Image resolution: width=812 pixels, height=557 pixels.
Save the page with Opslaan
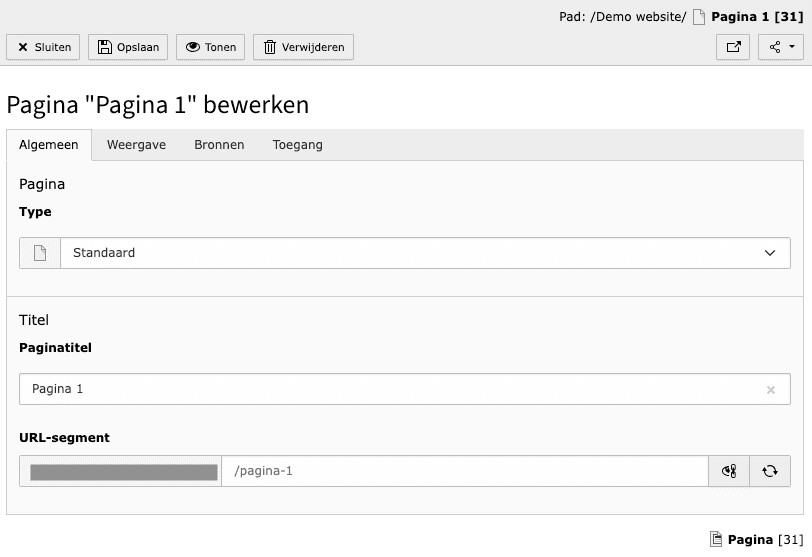coord(128,47)
